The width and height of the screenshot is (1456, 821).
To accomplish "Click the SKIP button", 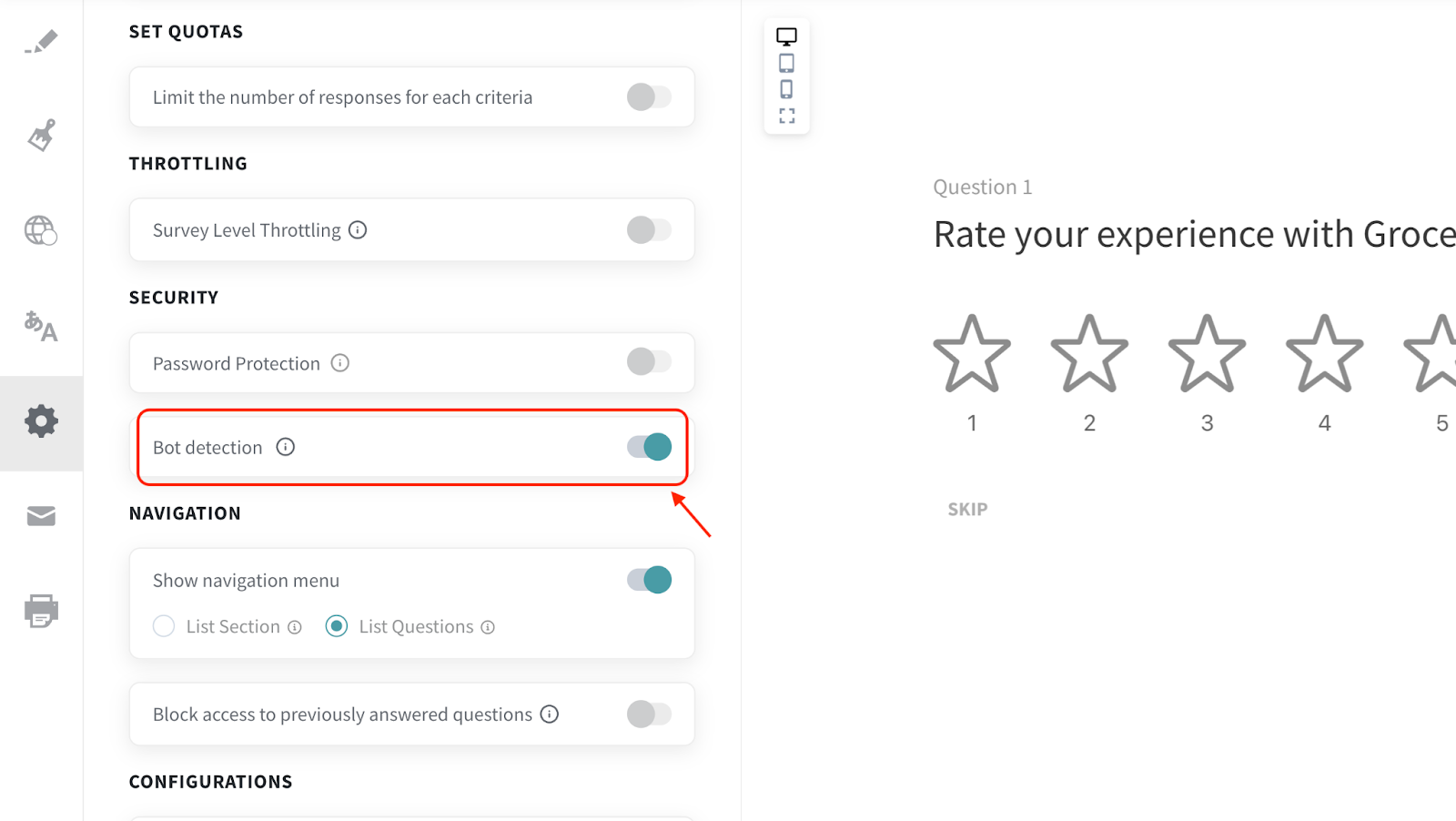I will click(967, 510).
